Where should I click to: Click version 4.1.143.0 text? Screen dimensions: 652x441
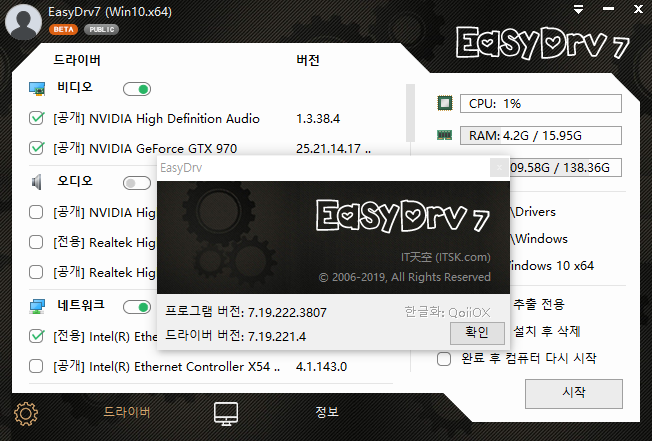(321, 367)
